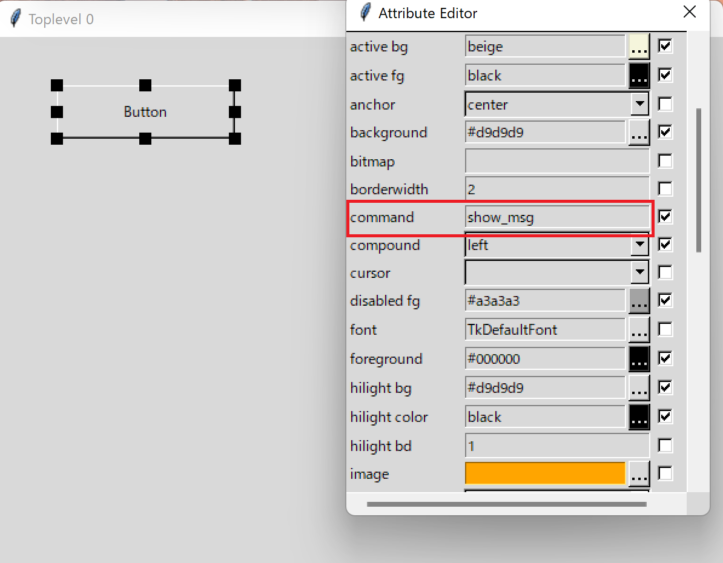Click the vertical scrollbar in Attribute Editor
Screen dimensions: 723x563
coord(699,180)
